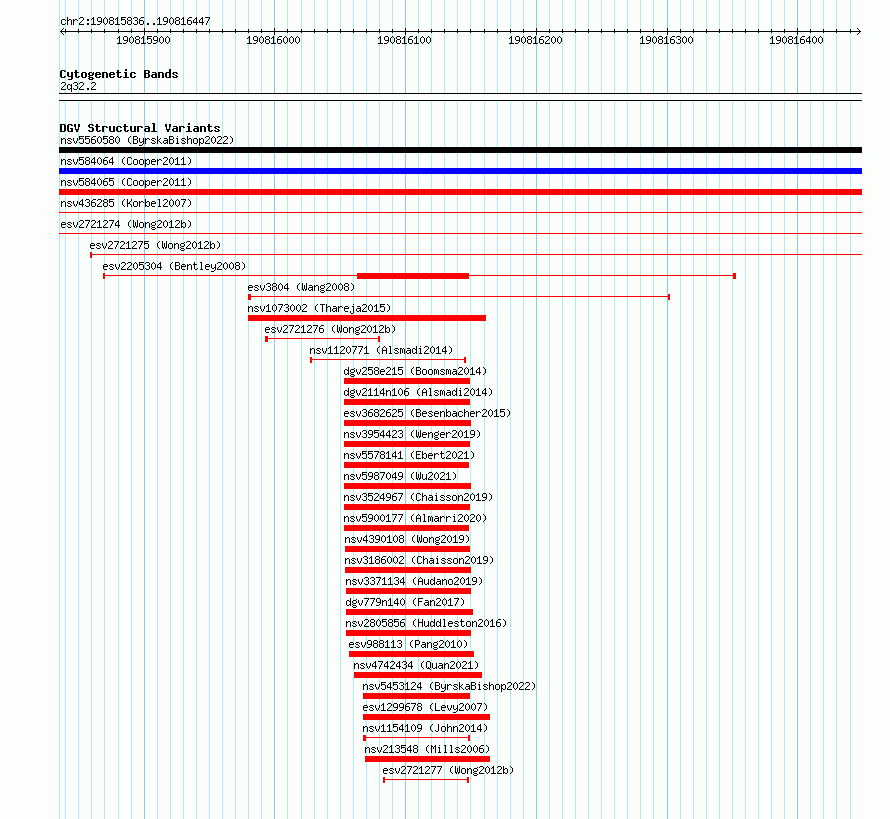Open nsv5453124 (ByrskaBishop2022) label
890x819 pixels.
coord(449,686)
